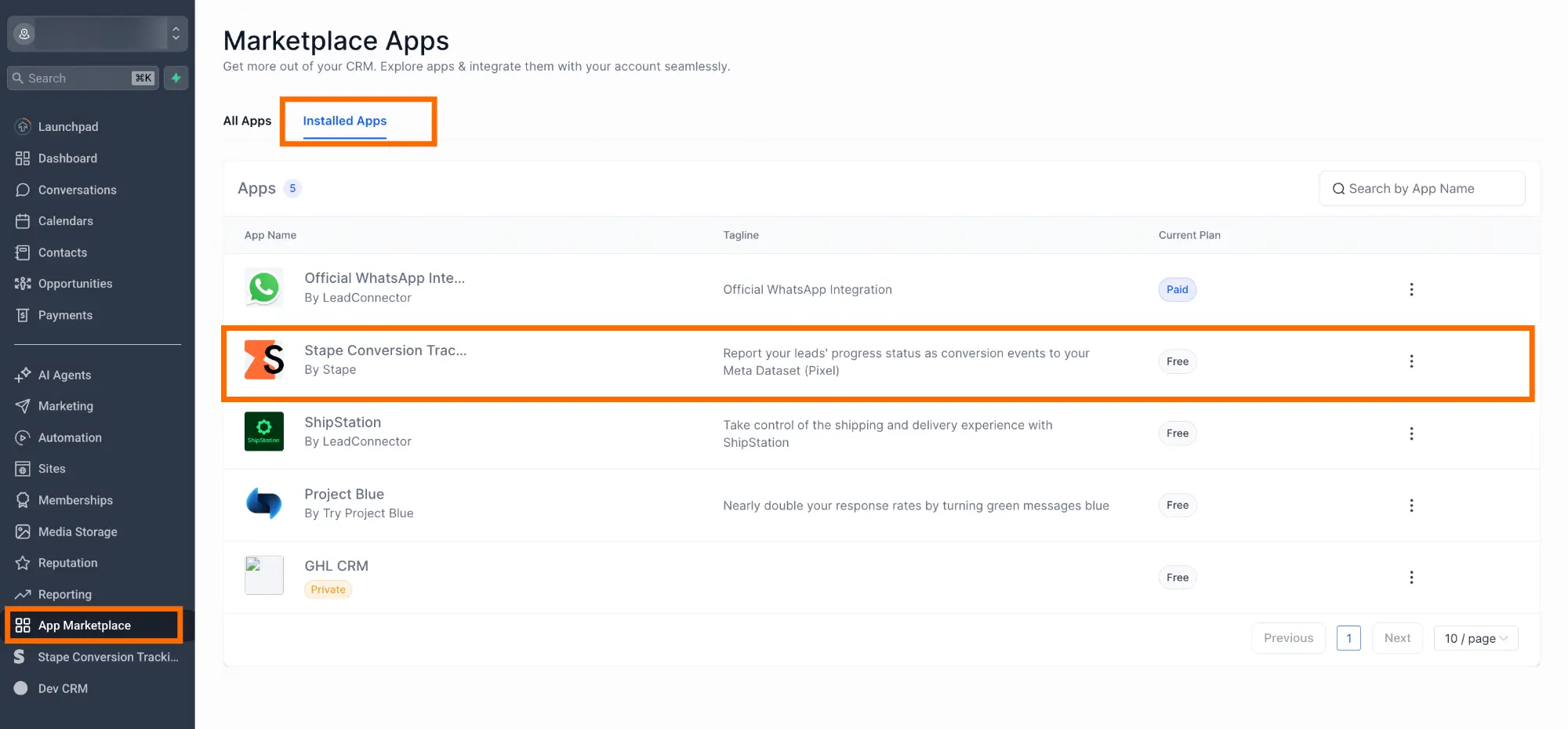This screenshot has width=1568, height=729.
Task: Select the Automation icon
Action: click(x=24, y=437)
